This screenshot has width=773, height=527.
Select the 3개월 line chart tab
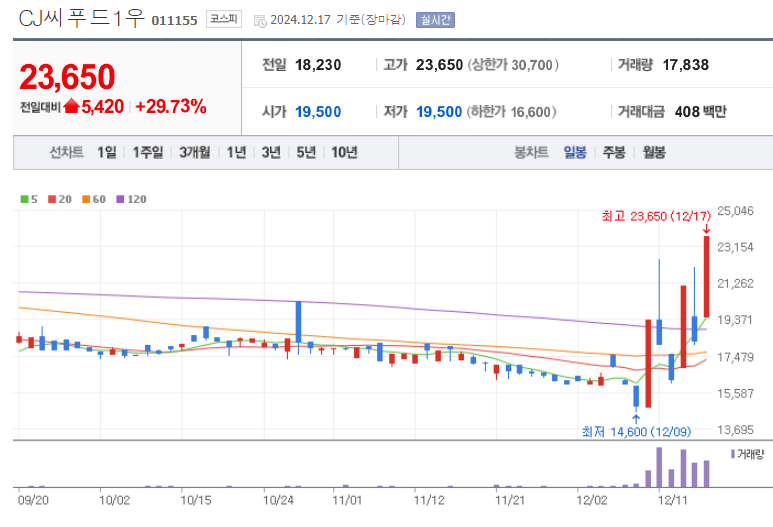pos(195,152)
